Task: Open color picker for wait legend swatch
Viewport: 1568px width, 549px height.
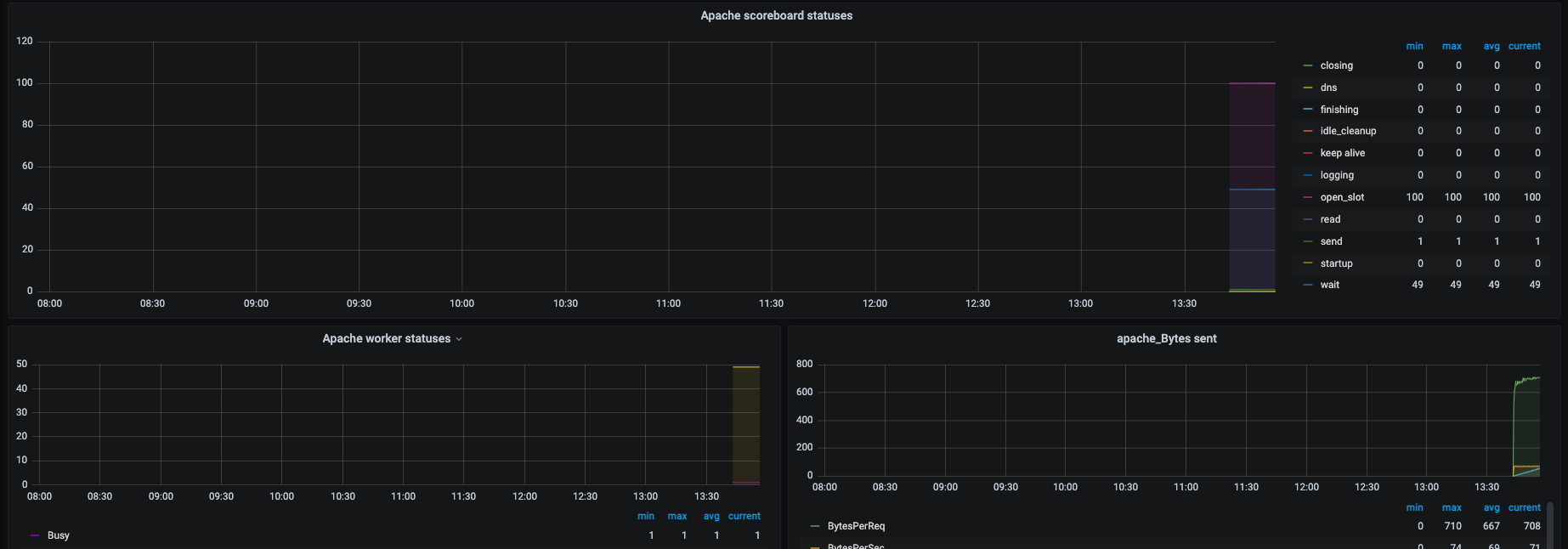Action: pos(1308,285)
